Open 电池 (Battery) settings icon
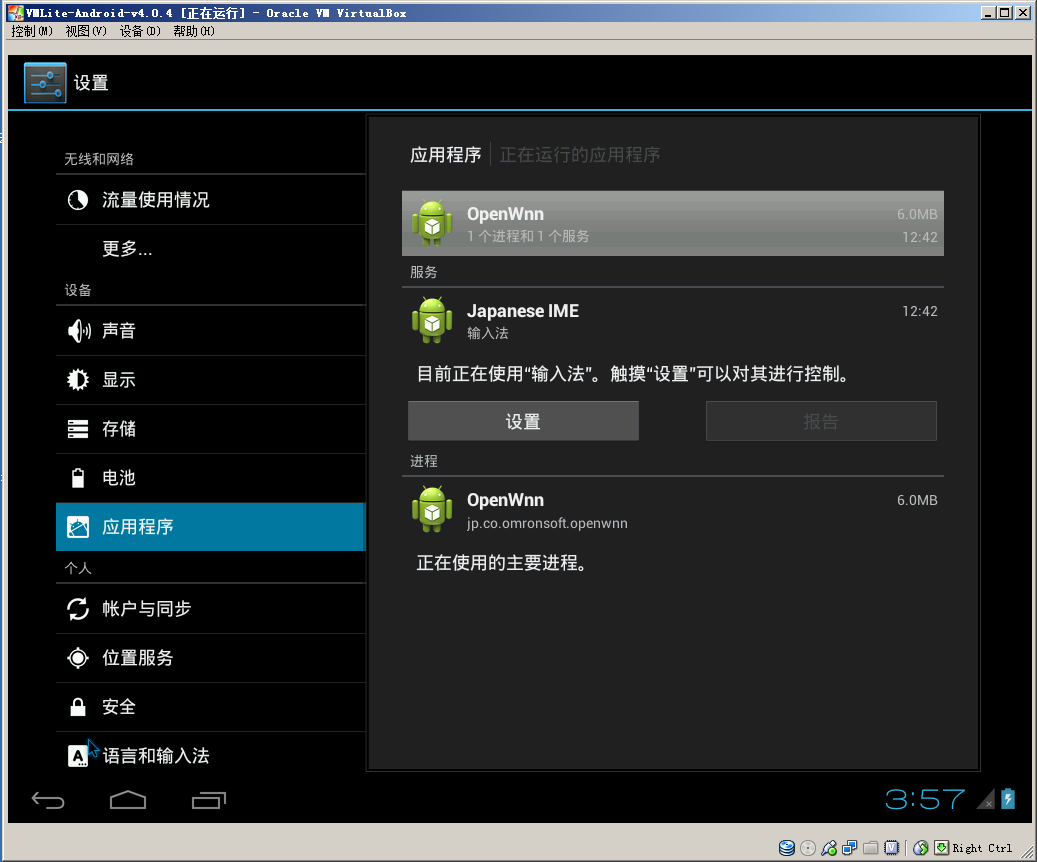 (78, 478)
